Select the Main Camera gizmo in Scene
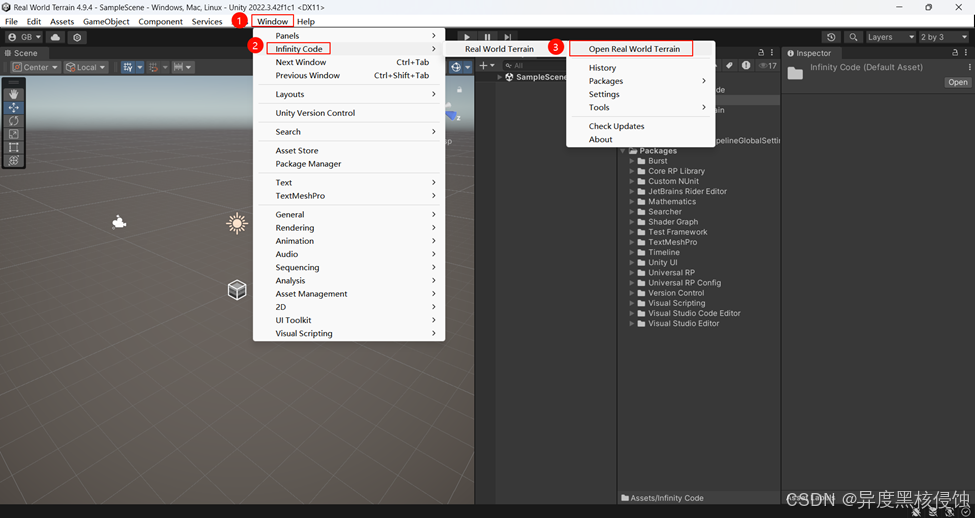The height and width of the screenshot is (518, 975). click(119, 222)
